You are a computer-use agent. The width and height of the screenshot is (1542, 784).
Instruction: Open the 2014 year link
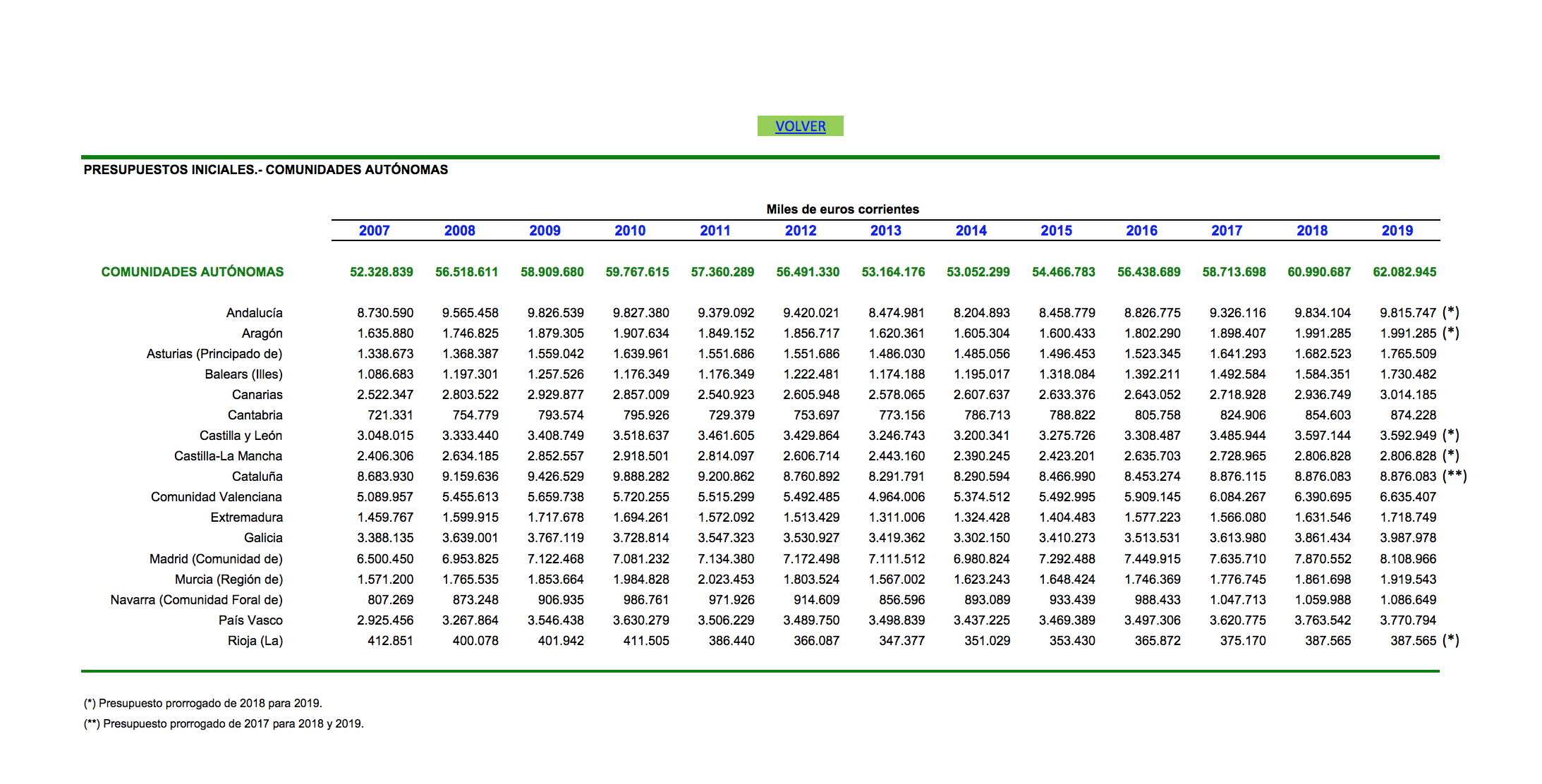(971, 231)
